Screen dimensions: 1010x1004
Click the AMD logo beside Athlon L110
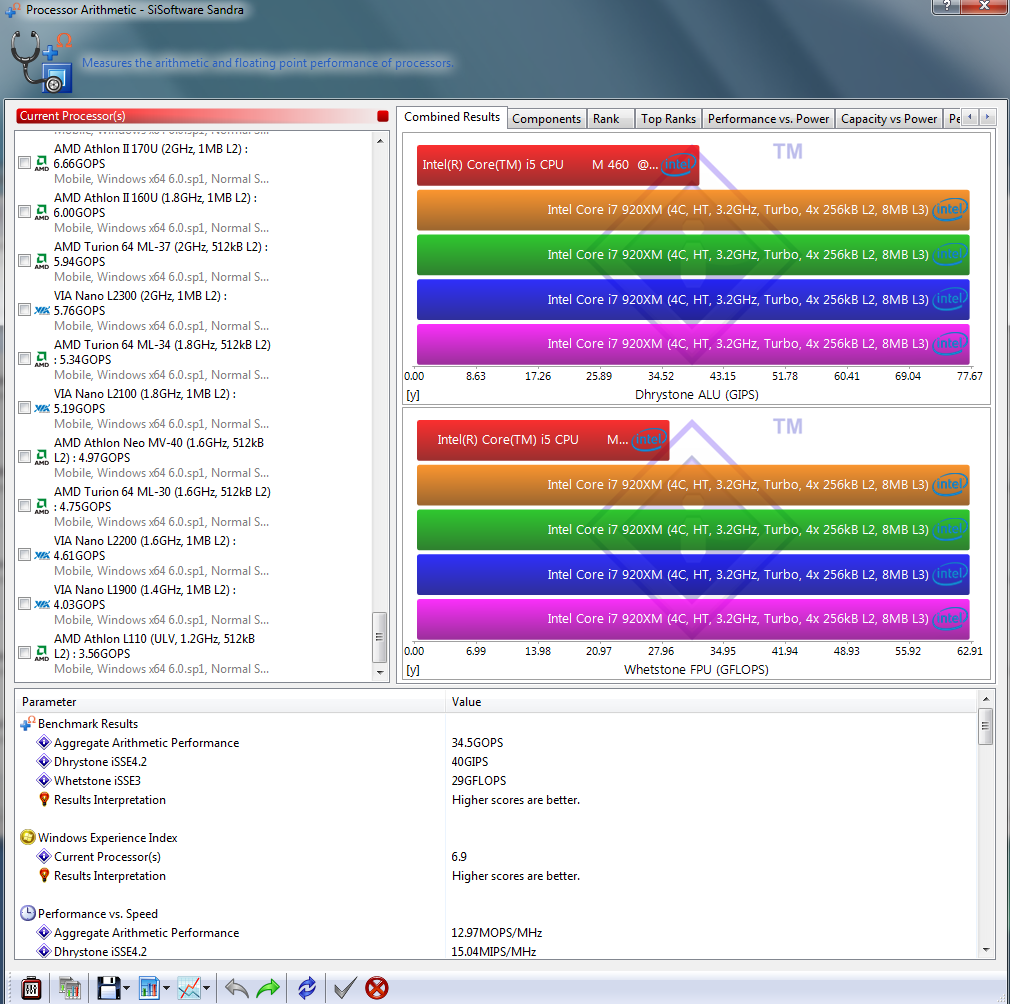(x=42, y=653)
